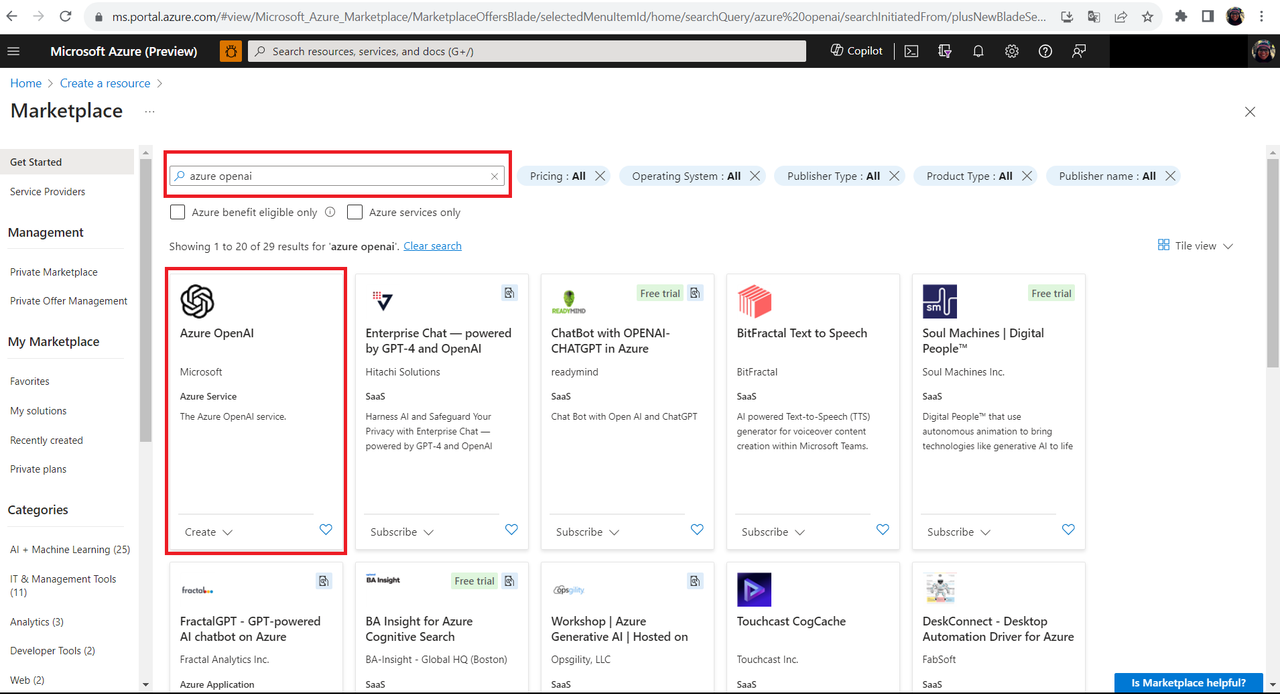Screen dimensions: 1280x694
Task: Favorite the Enterprise Chat offer
Action: pos(511,530)
